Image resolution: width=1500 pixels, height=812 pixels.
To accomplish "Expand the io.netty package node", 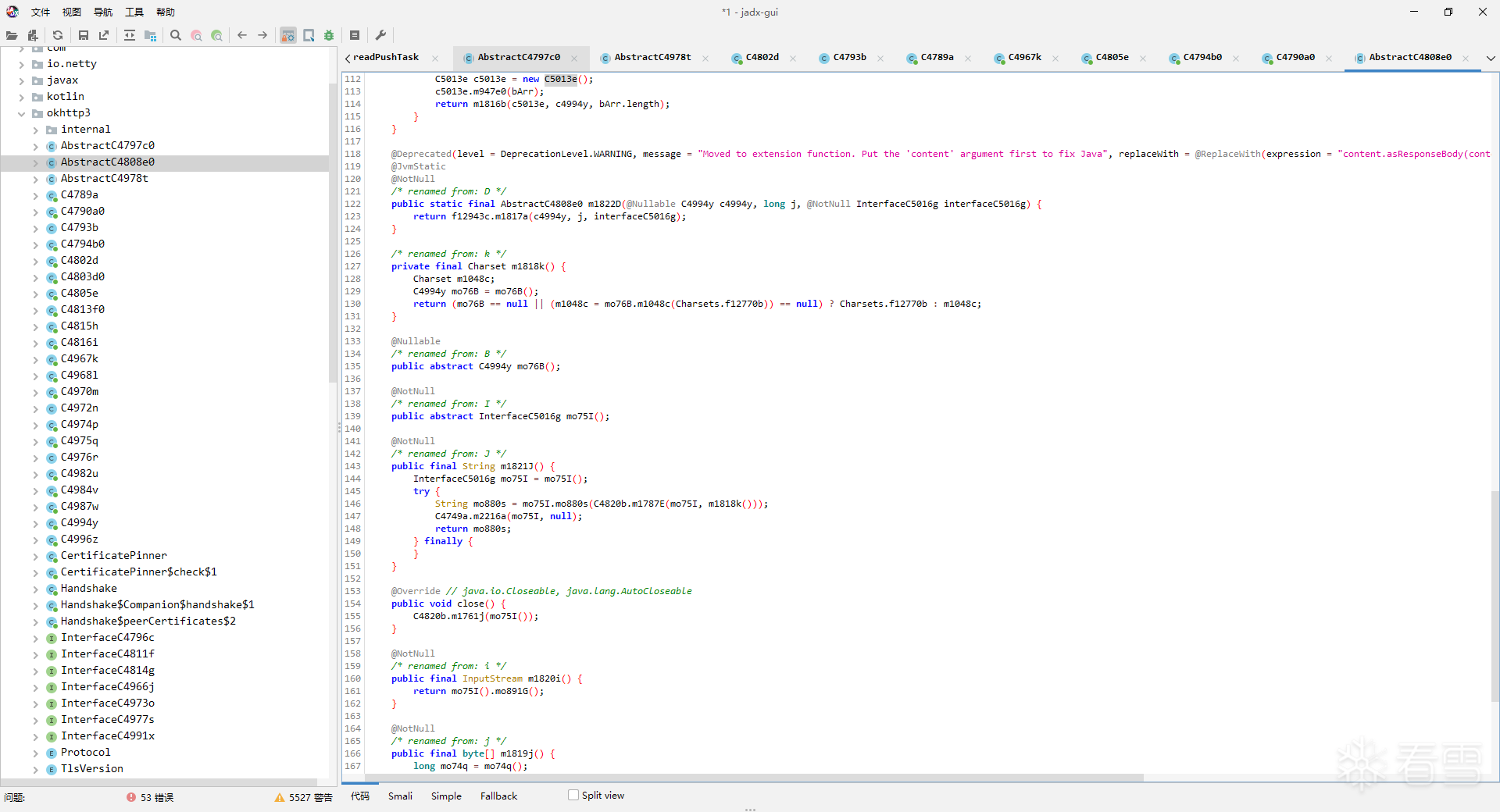I will coord(22,64).
